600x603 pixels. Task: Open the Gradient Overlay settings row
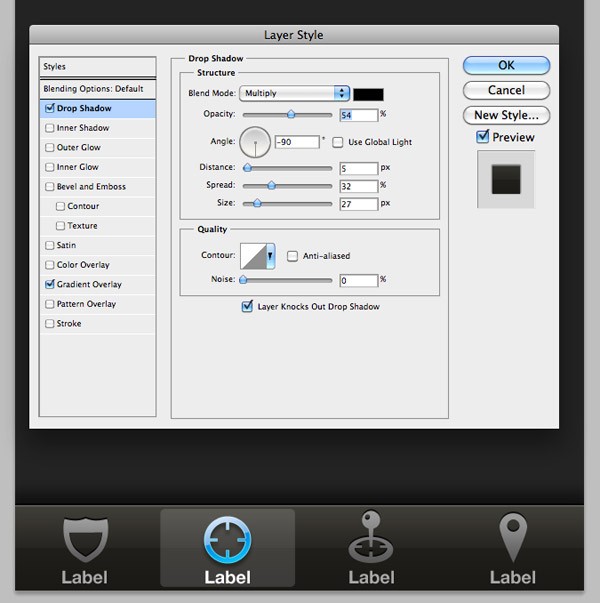pos(98,285)
